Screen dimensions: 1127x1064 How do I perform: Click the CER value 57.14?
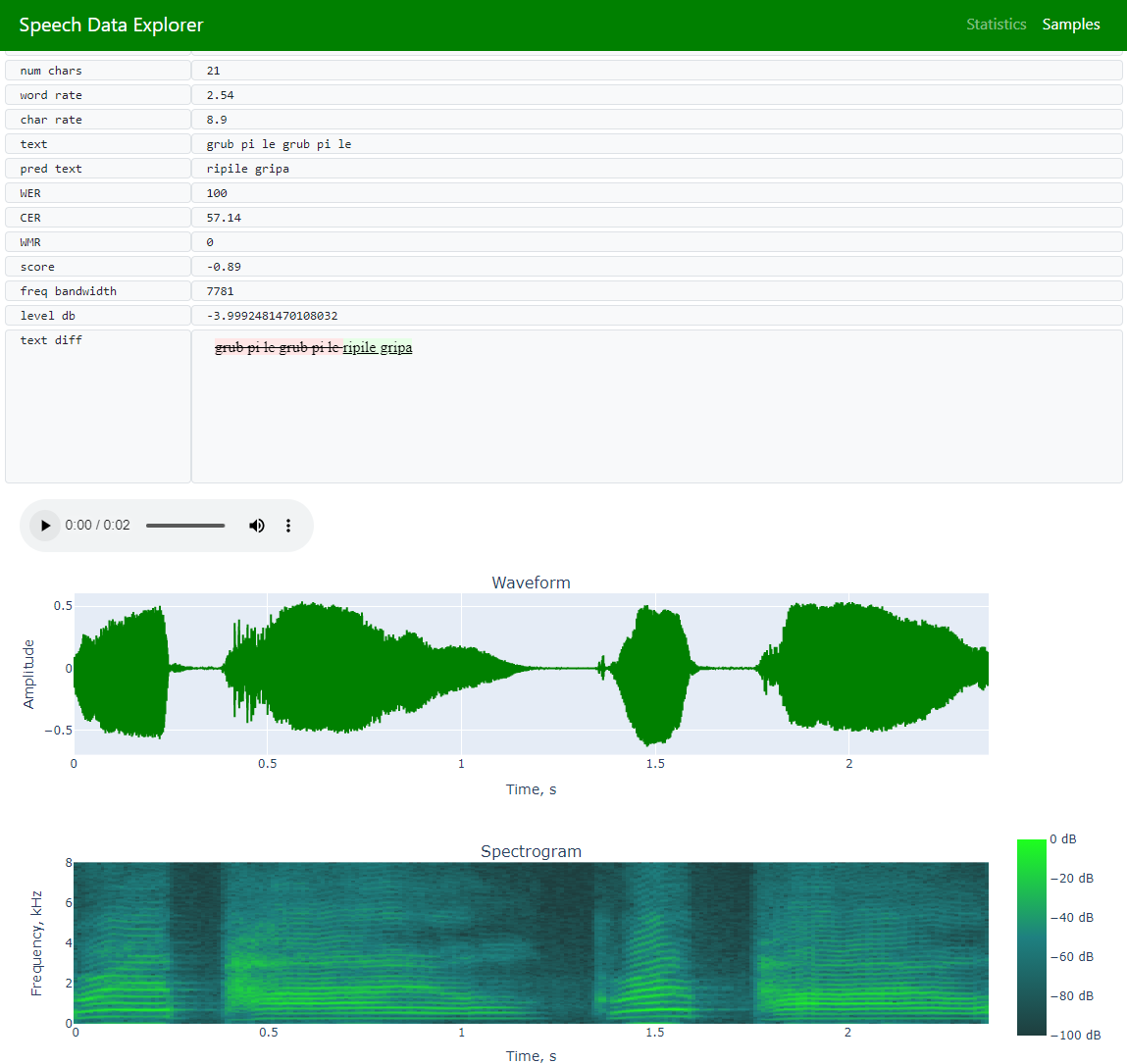click(224, 218)
